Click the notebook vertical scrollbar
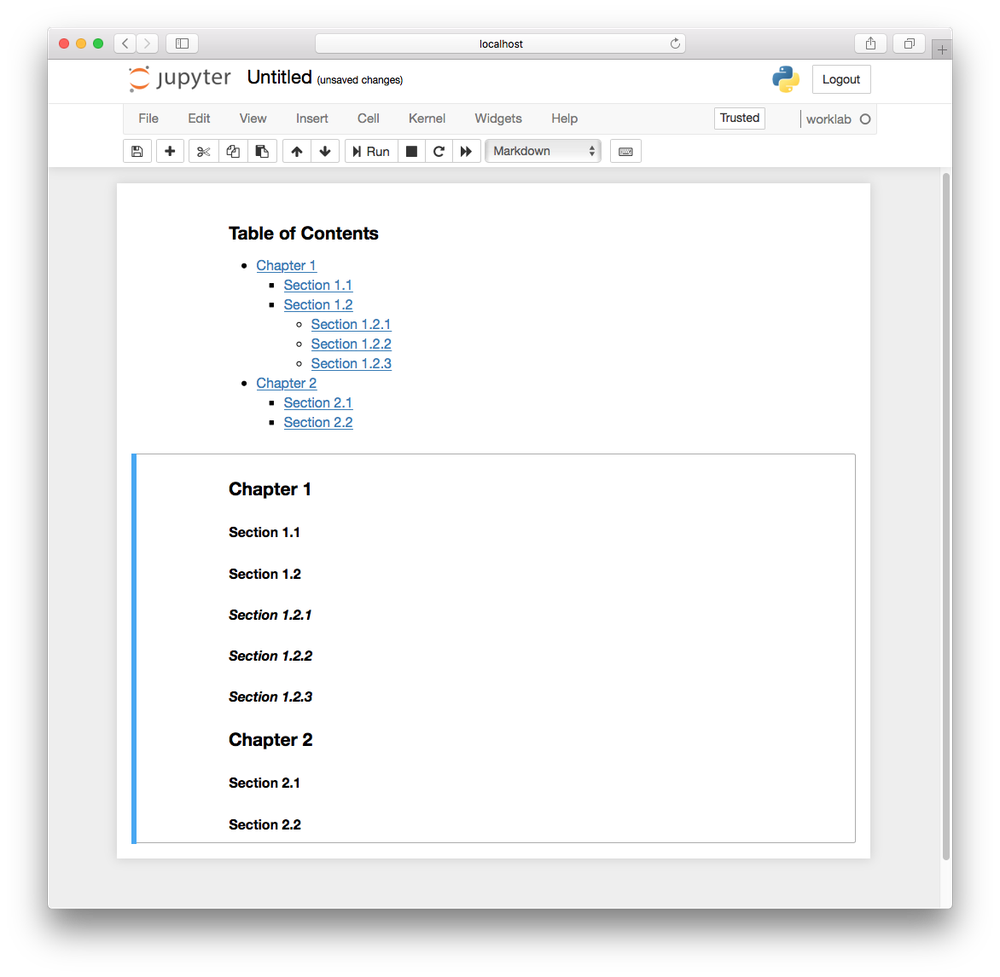 pos(946,516)
